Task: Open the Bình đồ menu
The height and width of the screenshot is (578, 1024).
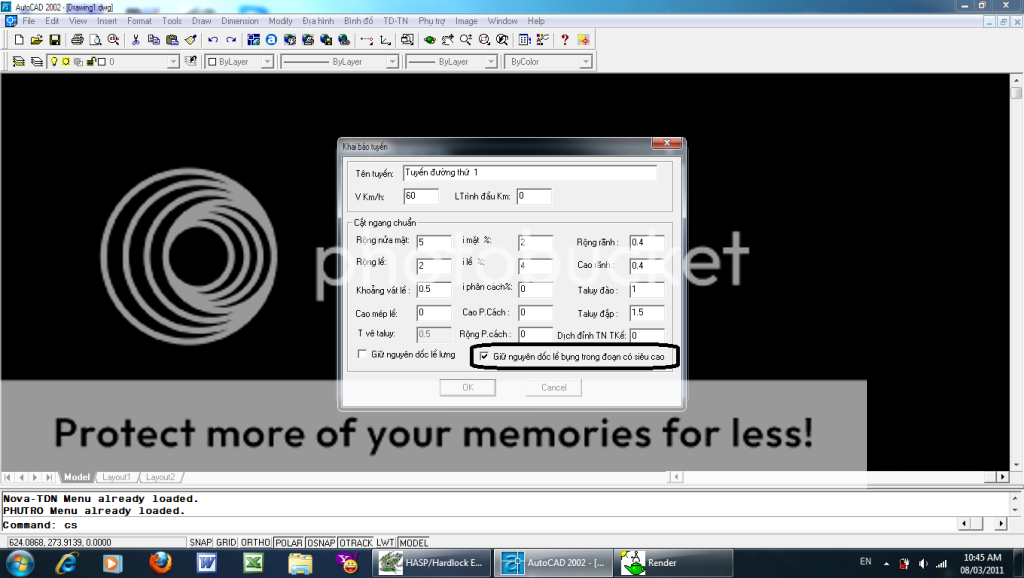Action: point(359,21)
